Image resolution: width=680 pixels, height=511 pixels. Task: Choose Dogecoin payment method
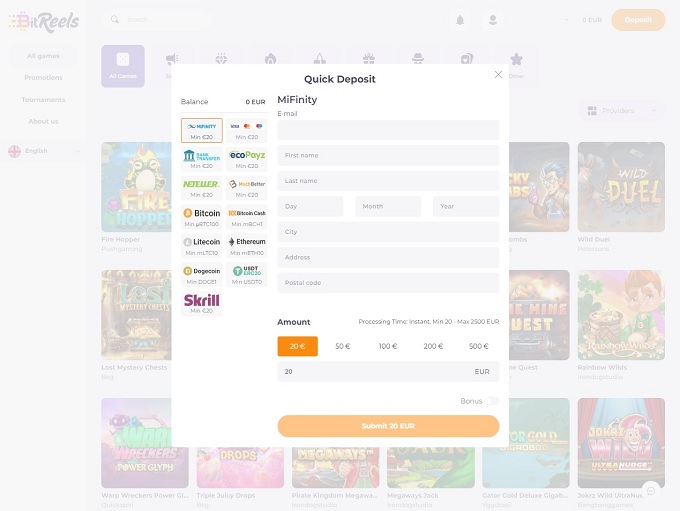202,274
